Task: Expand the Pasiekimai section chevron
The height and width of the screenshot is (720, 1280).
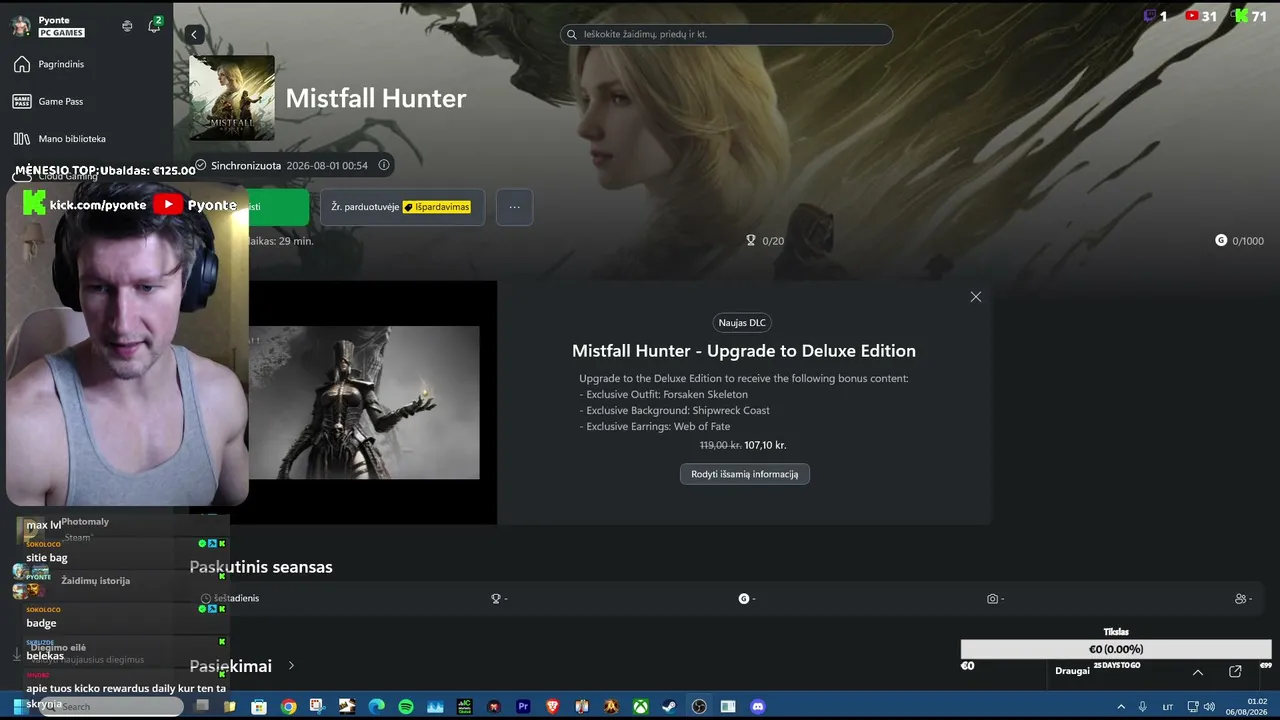Action: point(291,666)
